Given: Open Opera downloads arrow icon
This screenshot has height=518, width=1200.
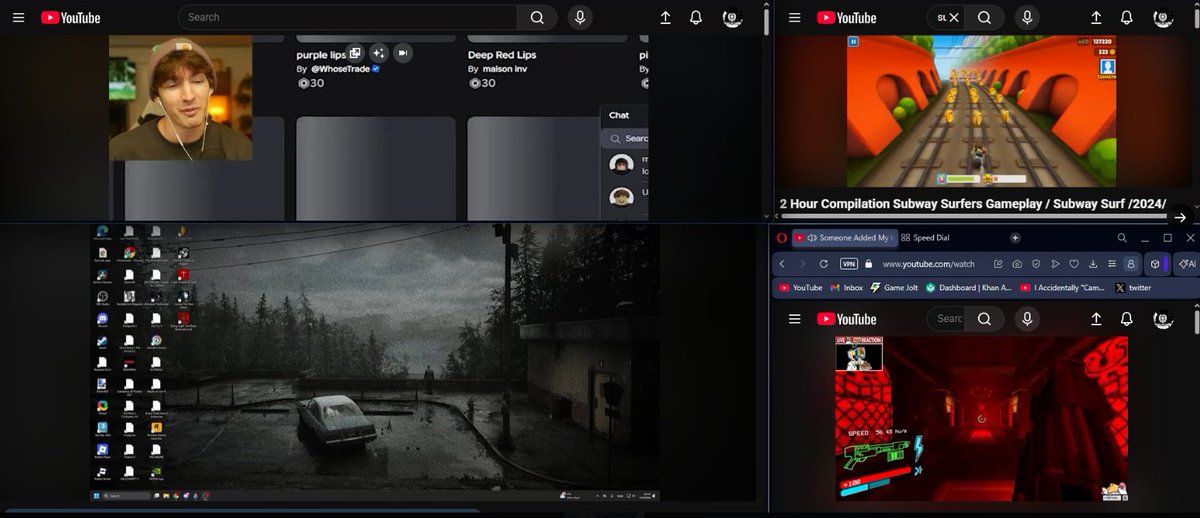Looking at the screenshot, I should [1093, 264].
